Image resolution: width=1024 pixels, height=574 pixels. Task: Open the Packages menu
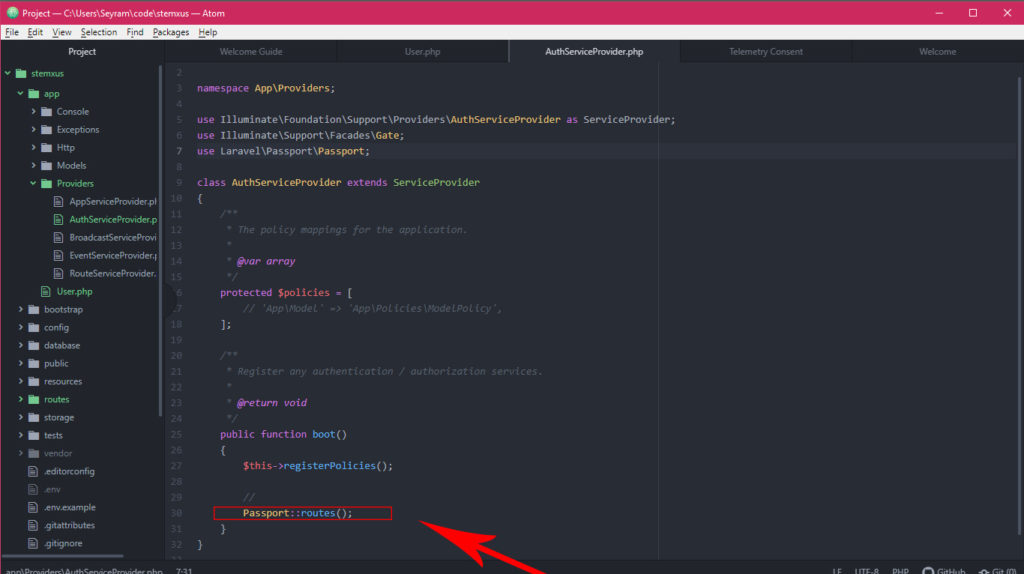coord(171,32)
